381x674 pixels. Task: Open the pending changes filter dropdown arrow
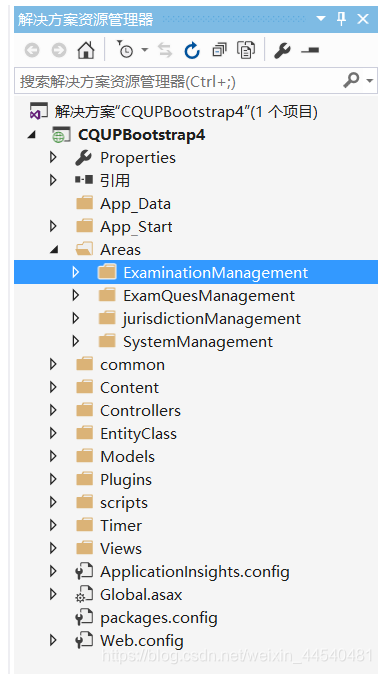[145, 50]
